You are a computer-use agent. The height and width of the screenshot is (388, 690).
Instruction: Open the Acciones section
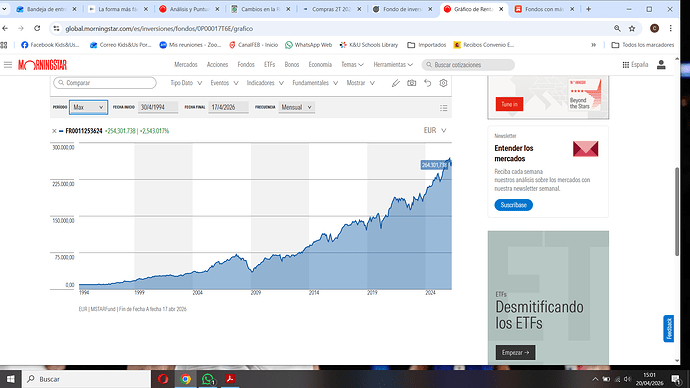217,65
